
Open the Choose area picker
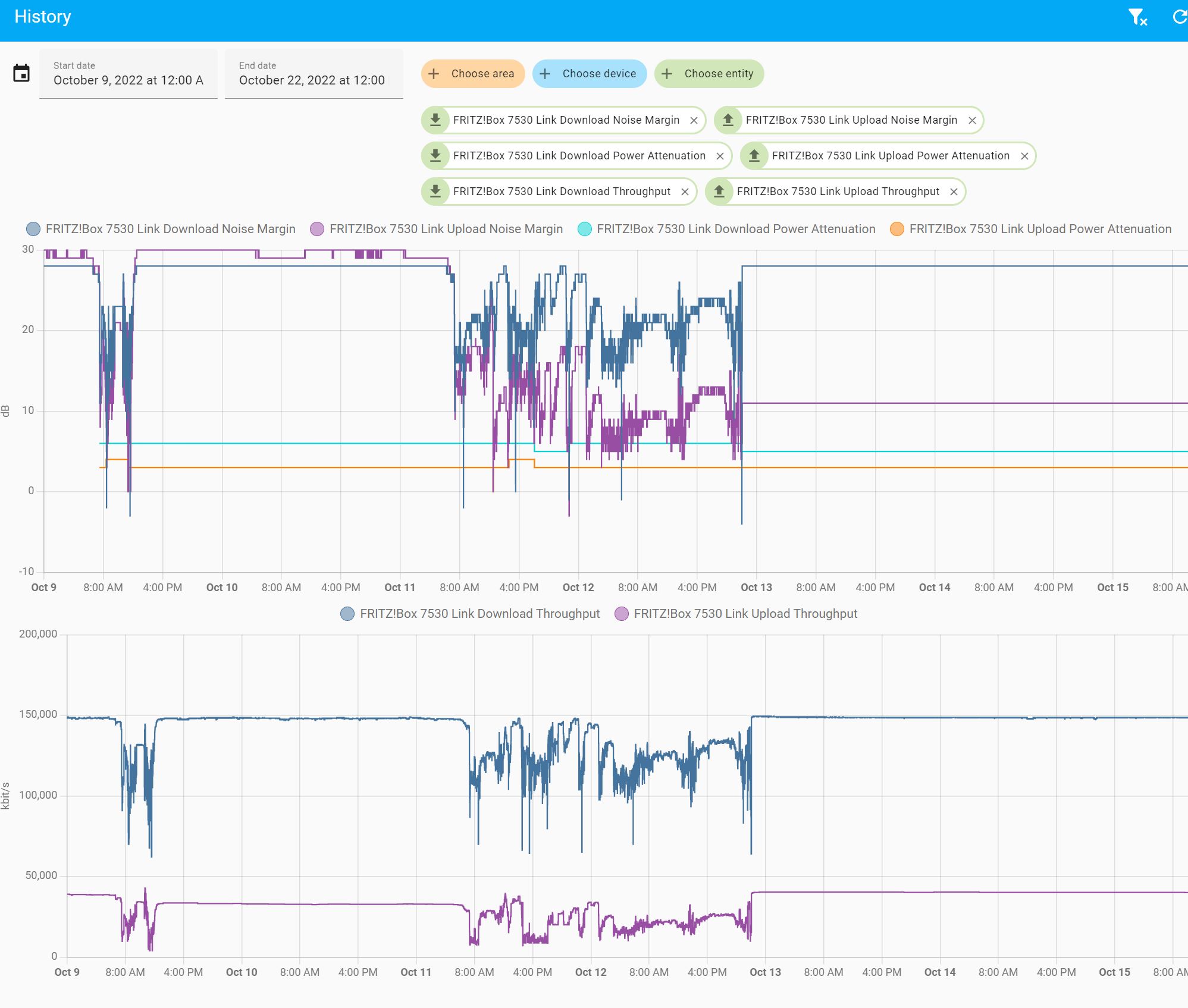[473, 74]
